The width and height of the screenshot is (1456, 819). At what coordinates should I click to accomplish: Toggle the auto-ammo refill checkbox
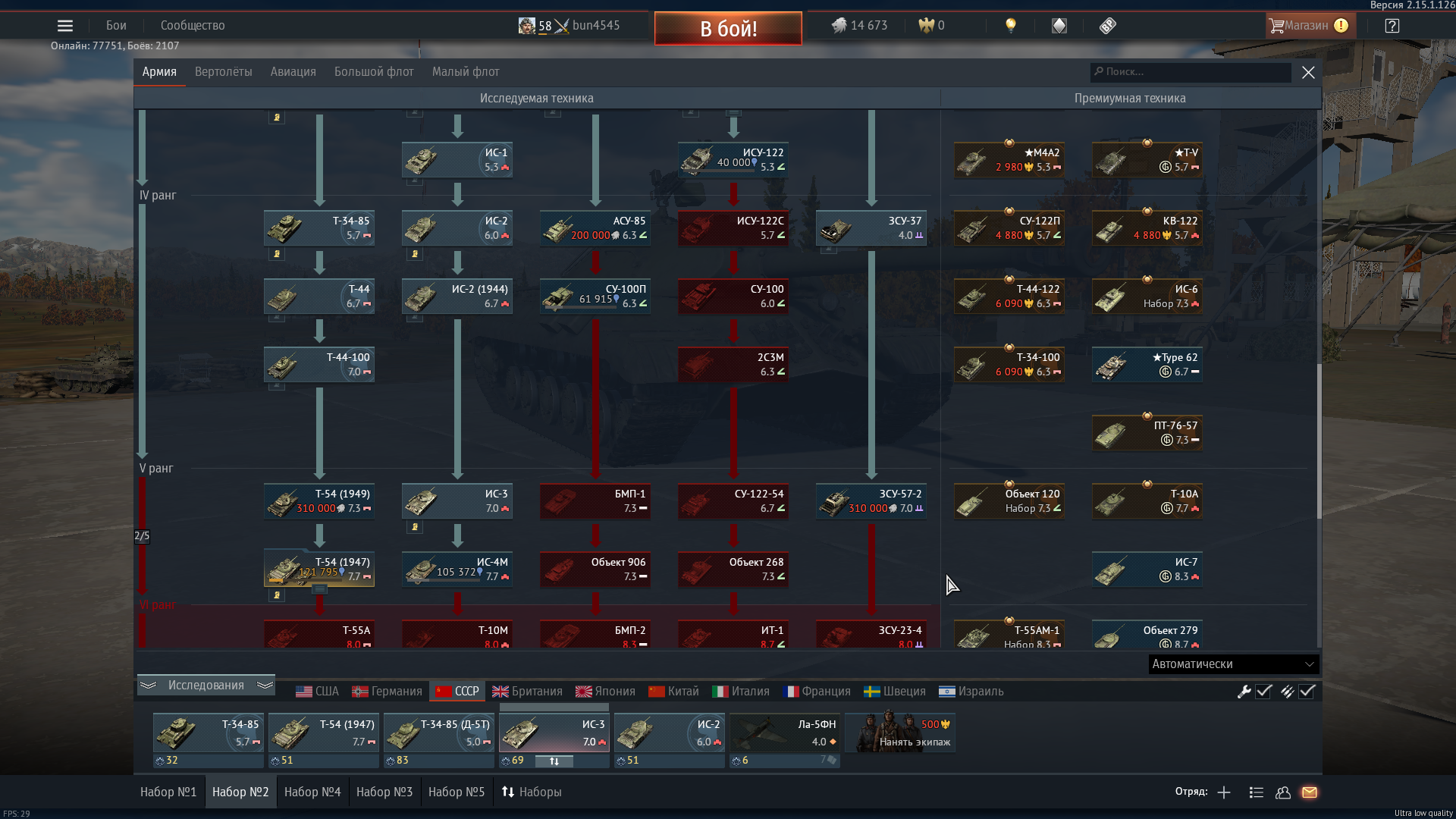pos(1307,692)
